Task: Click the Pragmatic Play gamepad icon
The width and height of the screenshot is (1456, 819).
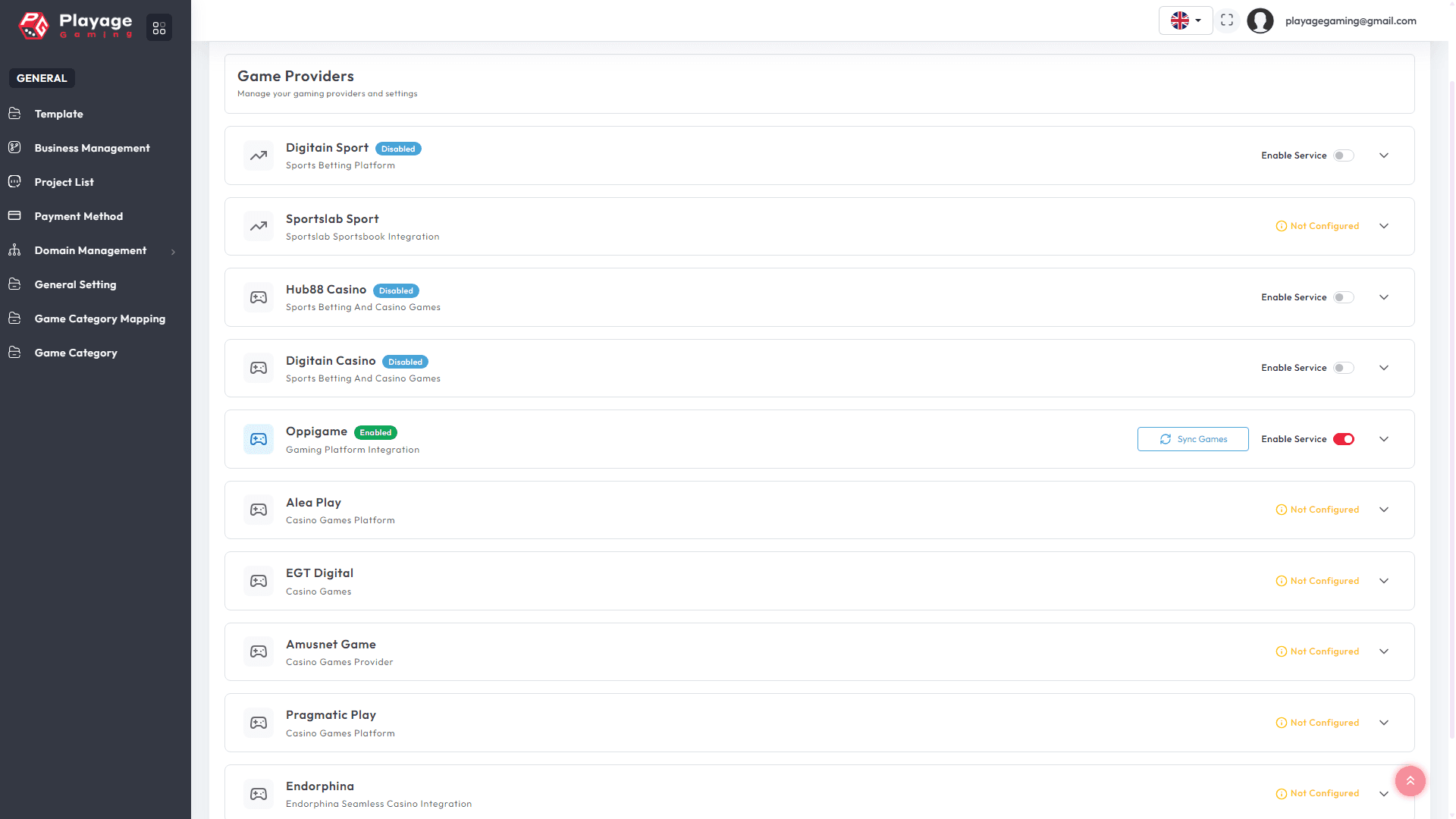Action: coord(259,723)
